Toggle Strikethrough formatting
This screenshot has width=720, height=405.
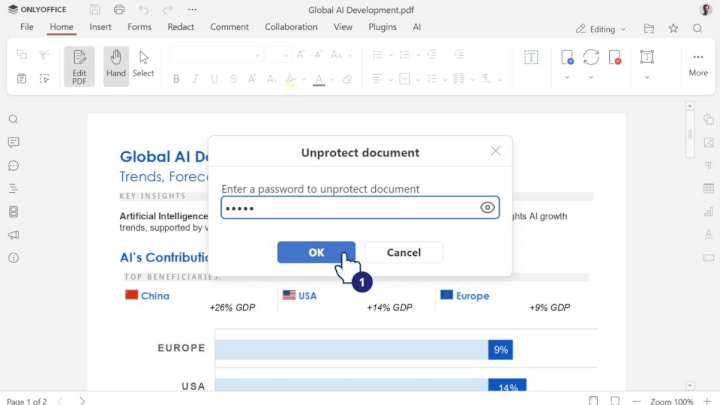coord(233,79)
